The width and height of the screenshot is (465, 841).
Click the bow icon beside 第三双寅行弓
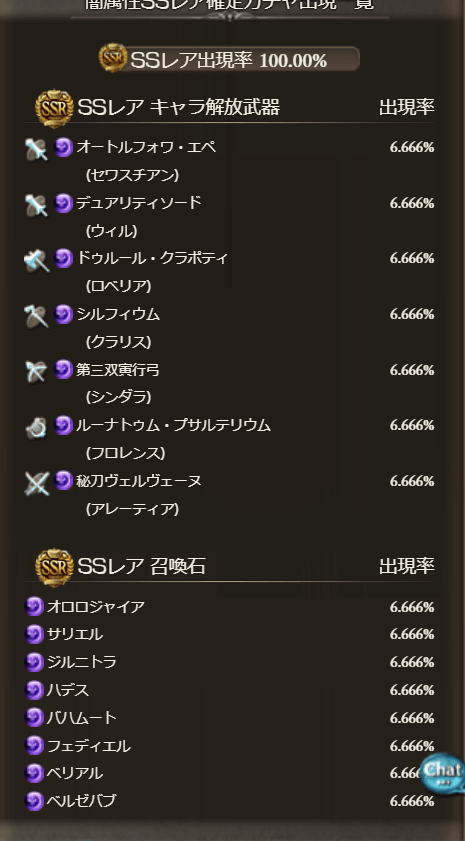[36, 371]
